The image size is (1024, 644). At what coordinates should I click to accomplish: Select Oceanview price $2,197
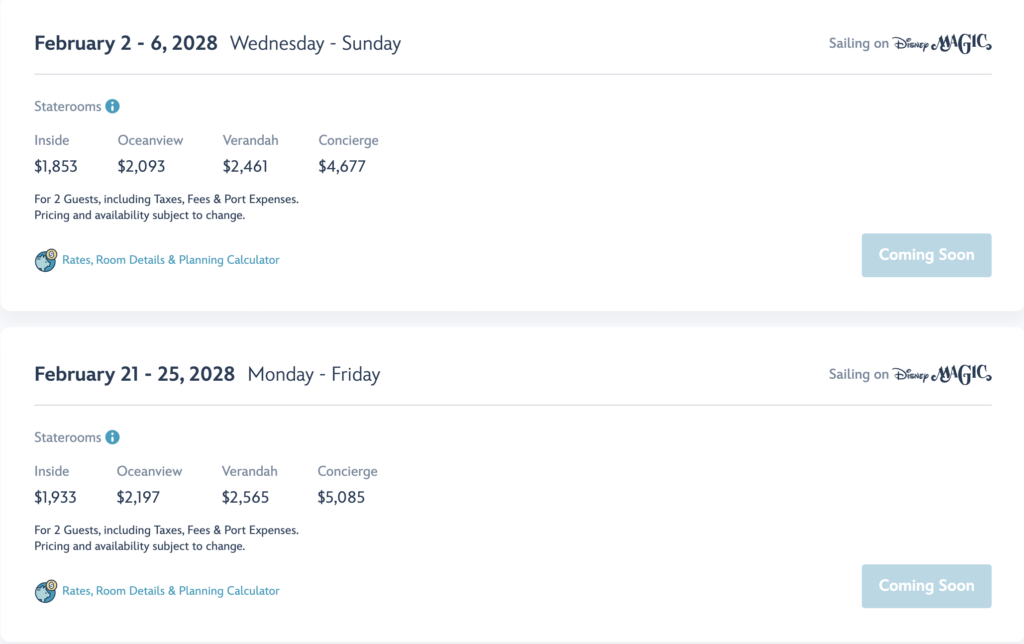tap(138, 498)
